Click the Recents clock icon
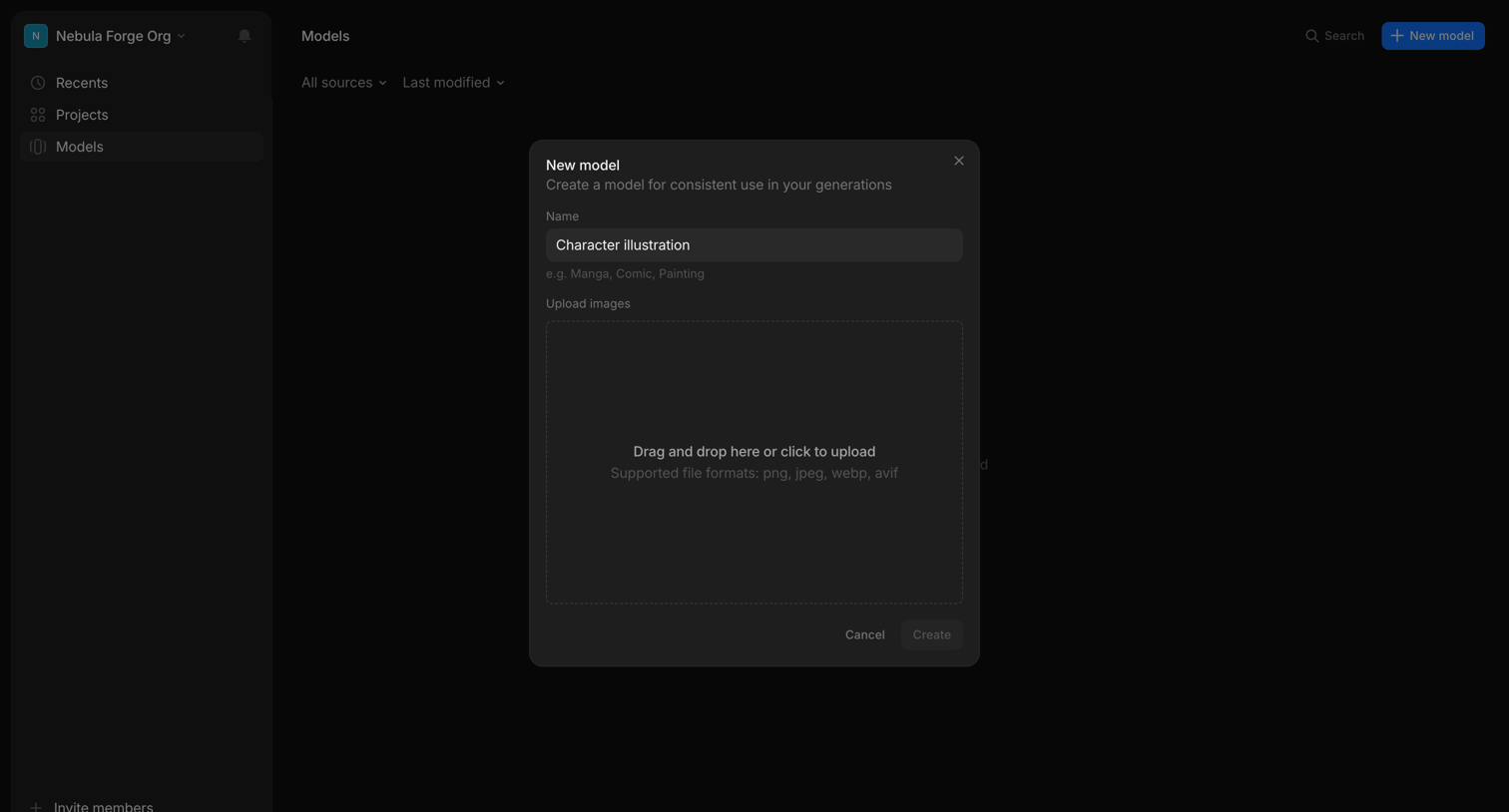Image resolution: width=1509 pixels, height=812 pixels. click(x=38, y=83)
